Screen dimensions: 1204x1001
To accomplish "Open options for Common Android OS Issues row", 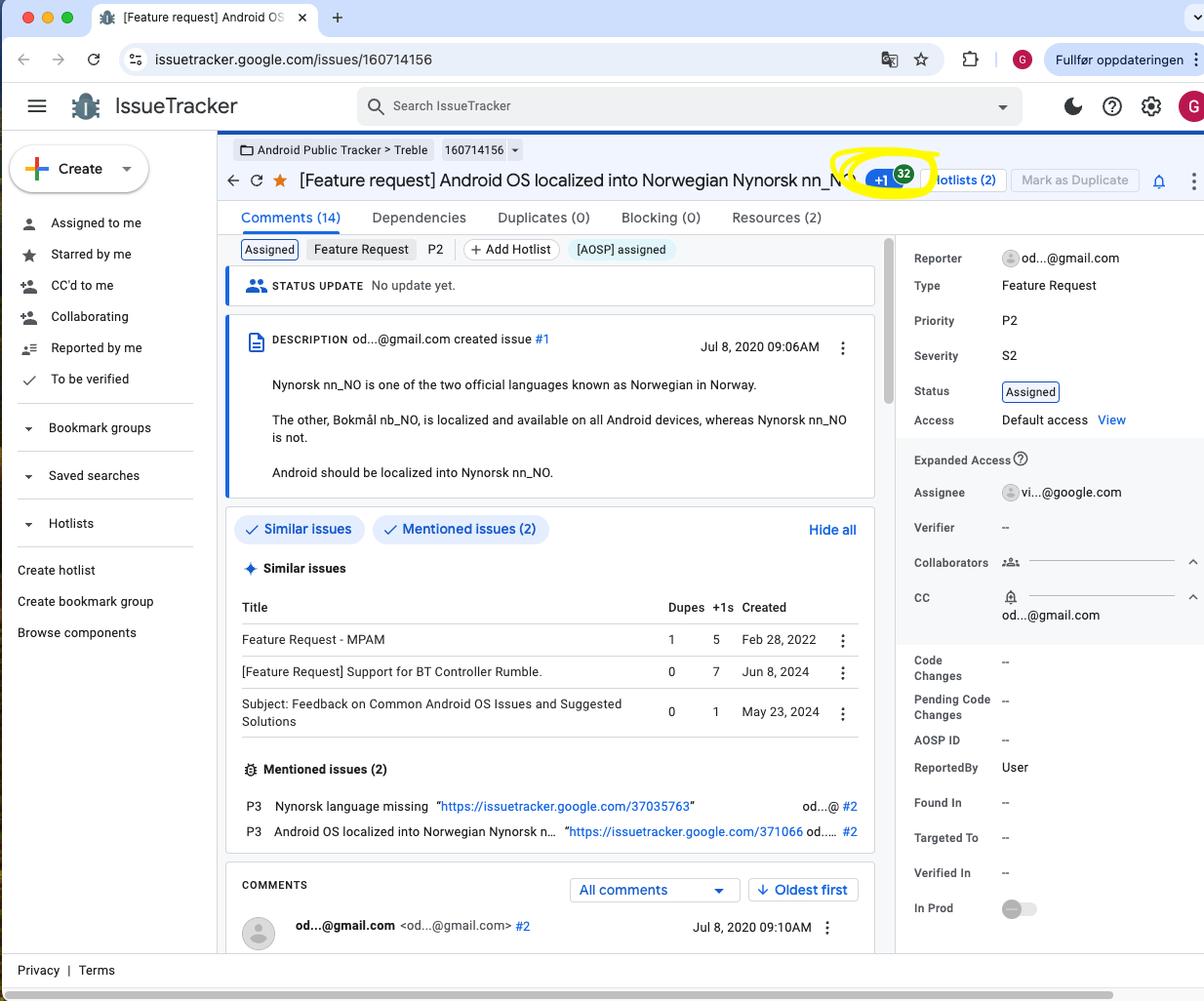I will click(843, 714).
